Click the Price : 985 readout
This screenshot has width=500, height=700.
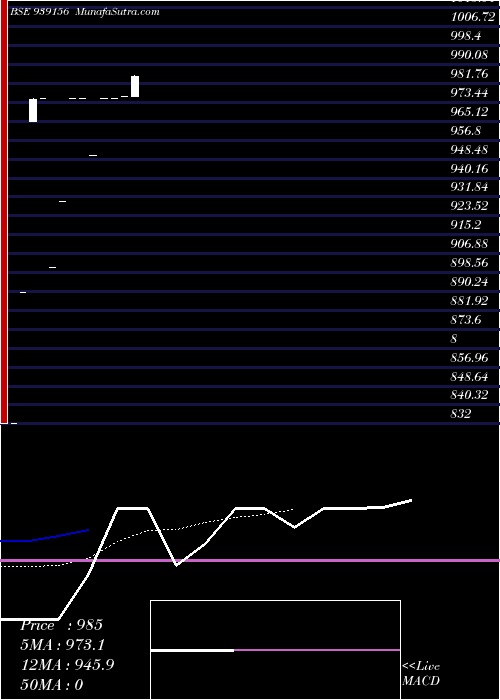62,625
